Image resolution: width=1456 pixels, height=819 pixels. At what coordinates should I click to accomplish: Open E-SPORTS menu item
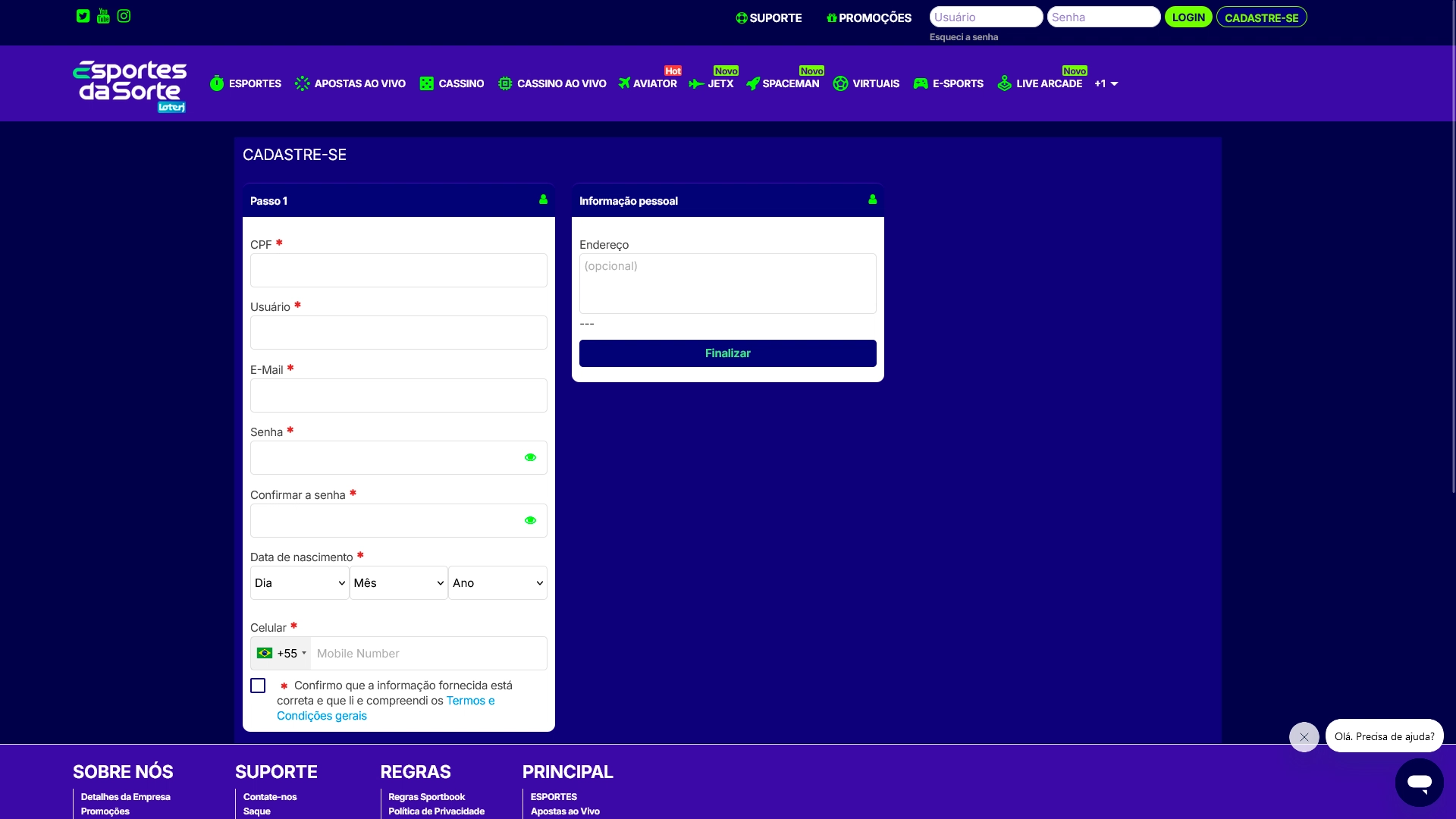pos(949,83)
